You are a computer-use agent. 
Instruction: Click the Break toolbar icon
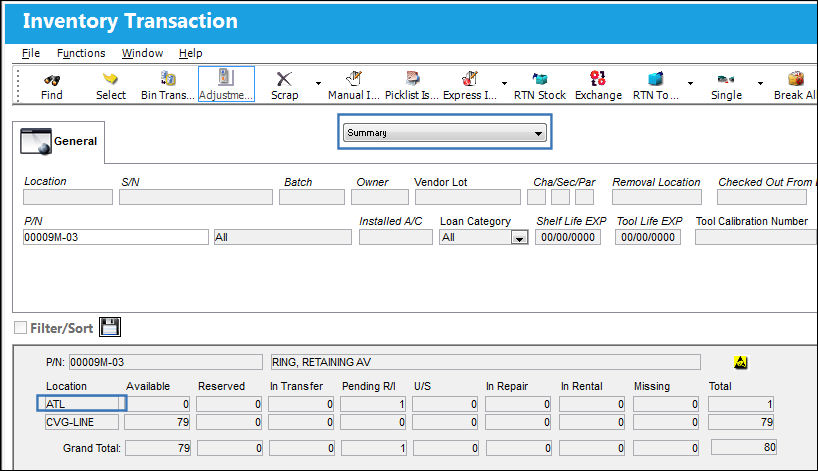[796, 78]
